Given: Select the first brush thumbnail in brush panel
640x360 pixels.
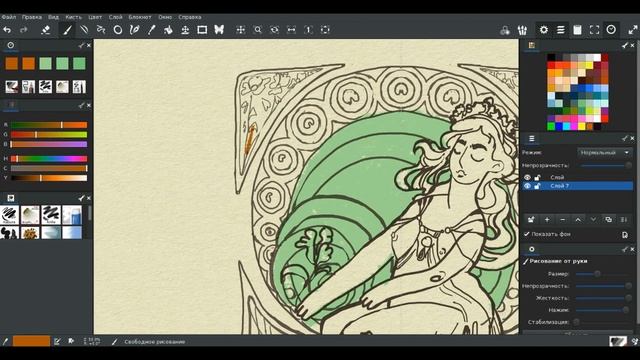Looking at the screenshot, I should point(9,215).
